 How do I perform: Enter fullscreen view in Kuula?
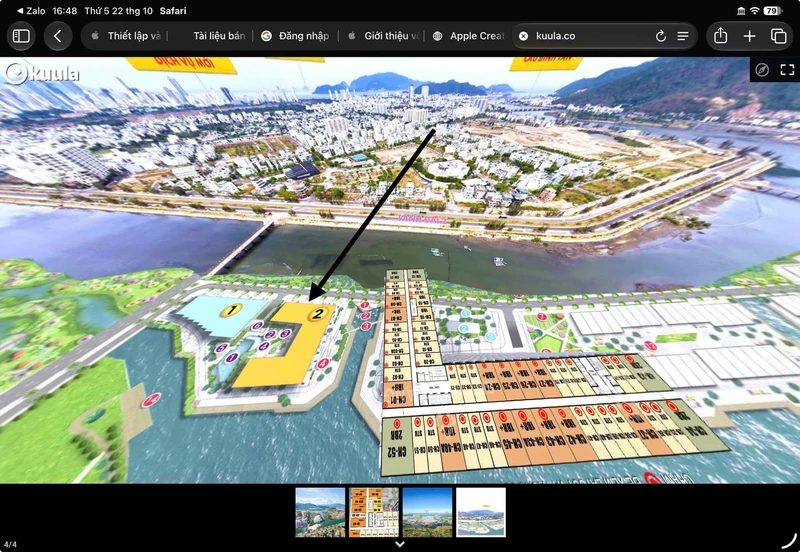[787, 70]
